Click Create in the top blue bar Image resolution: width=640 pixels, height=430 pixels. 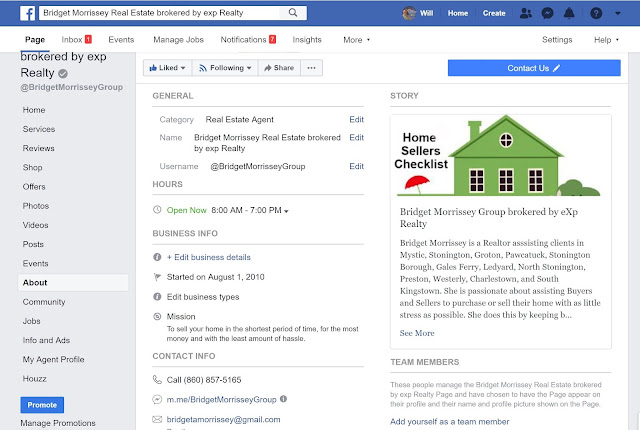tap(494, 13)
